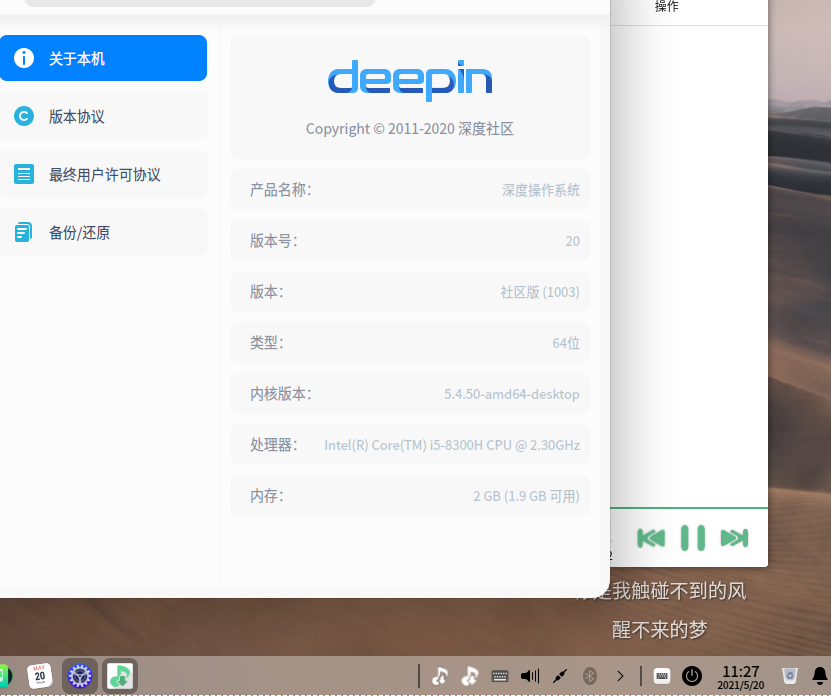The image size is (831, 696).
Task: Click the deepin logo
Action: pyautogui.click(x=410, y=80)
